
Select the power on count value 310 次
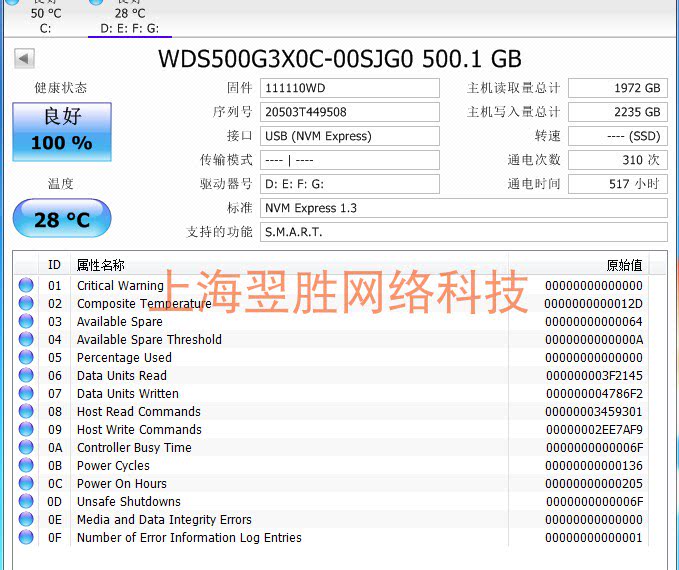(x=618, y=160)
